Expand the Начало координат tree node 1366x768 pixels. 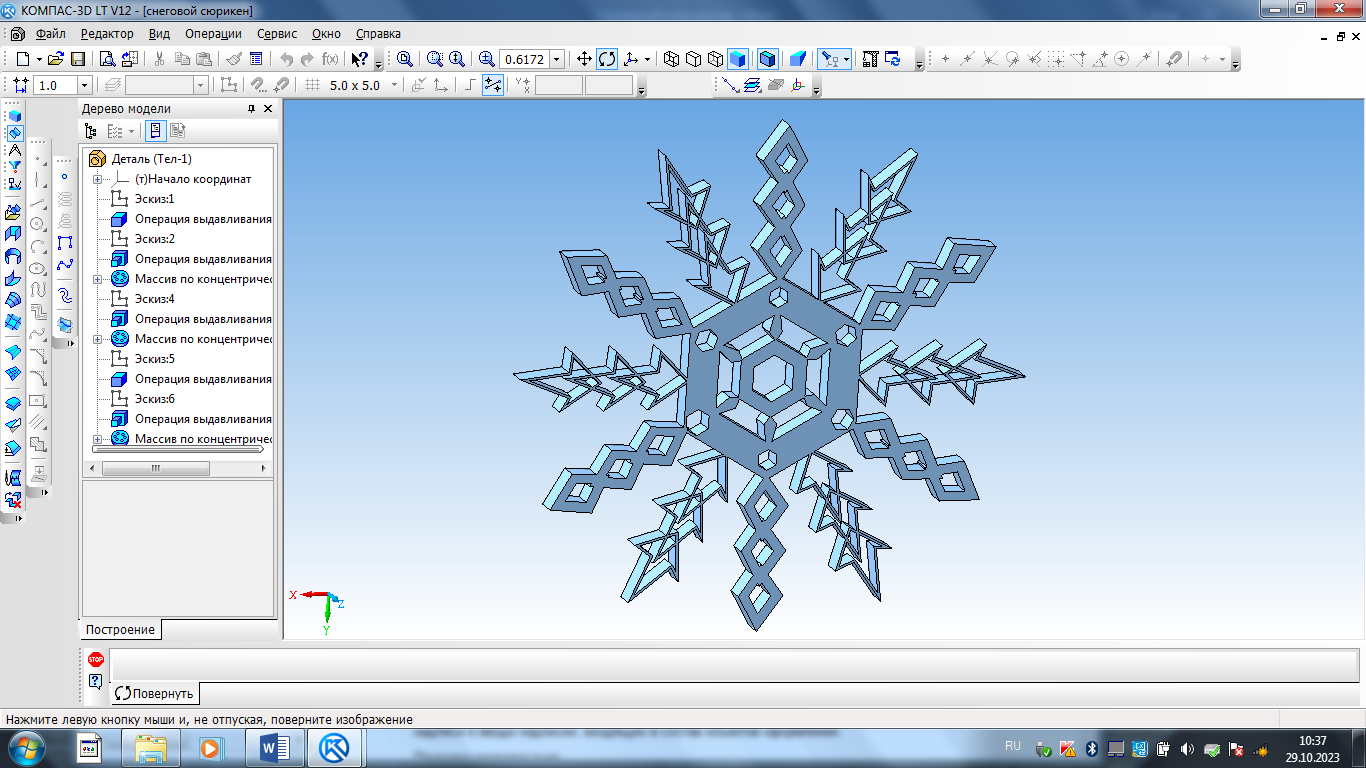[98, 179]
